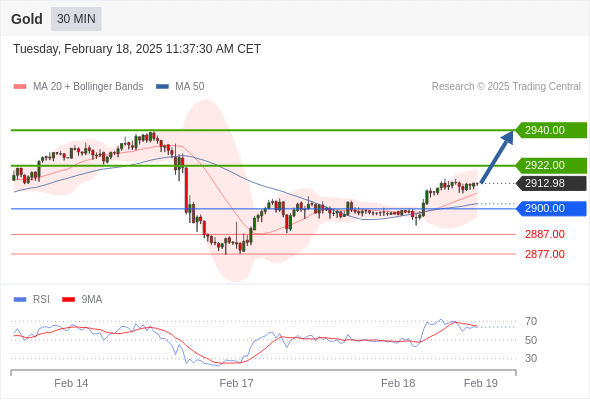
Task: Click the 2887.00 red support label
Action: click(x=545, y=234)
